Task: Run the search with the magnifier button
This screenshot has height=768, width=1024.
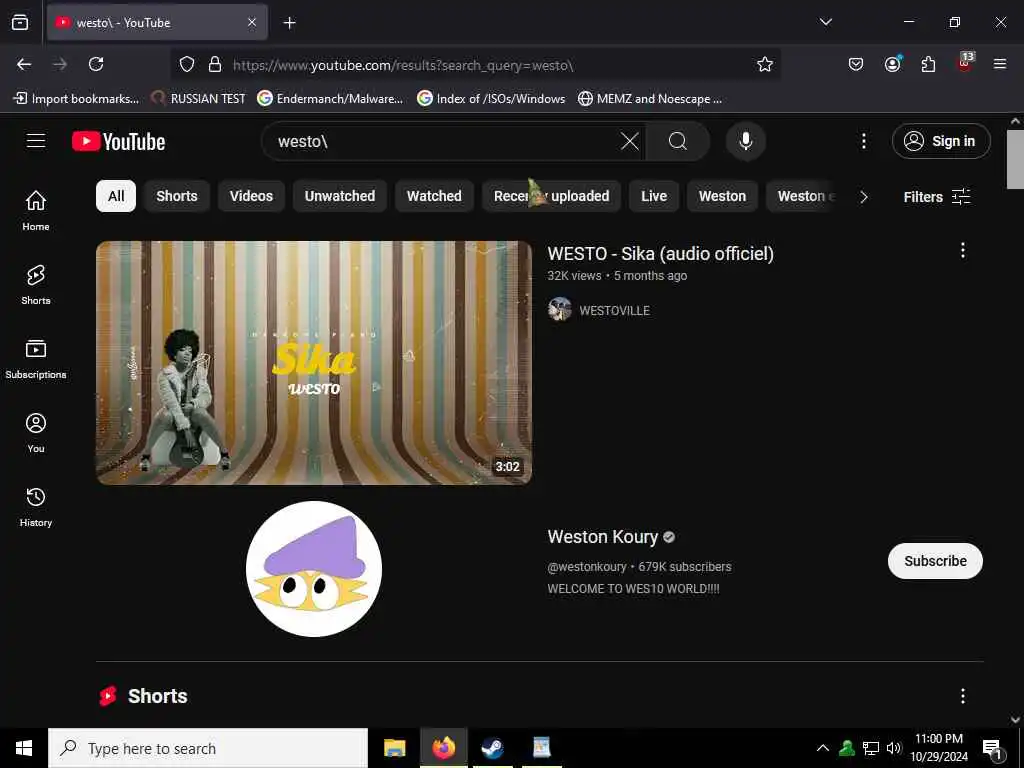Action: click(x=678, y=141)
